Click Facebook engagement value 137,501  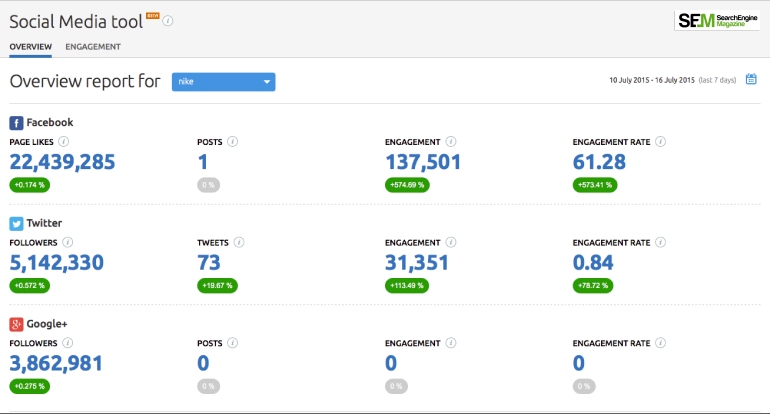click(423, 162)
